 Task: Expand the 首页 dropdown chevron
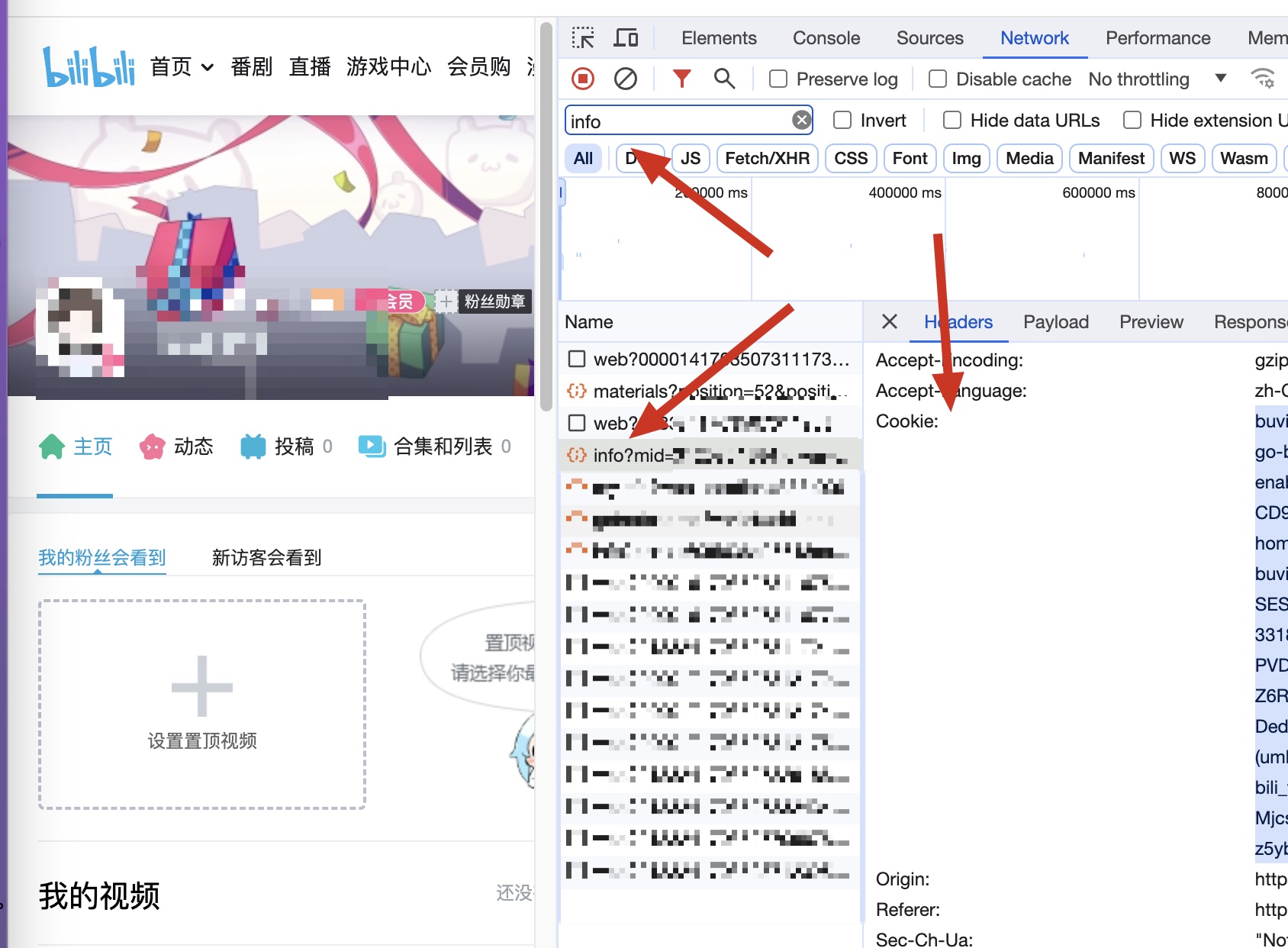207,67
